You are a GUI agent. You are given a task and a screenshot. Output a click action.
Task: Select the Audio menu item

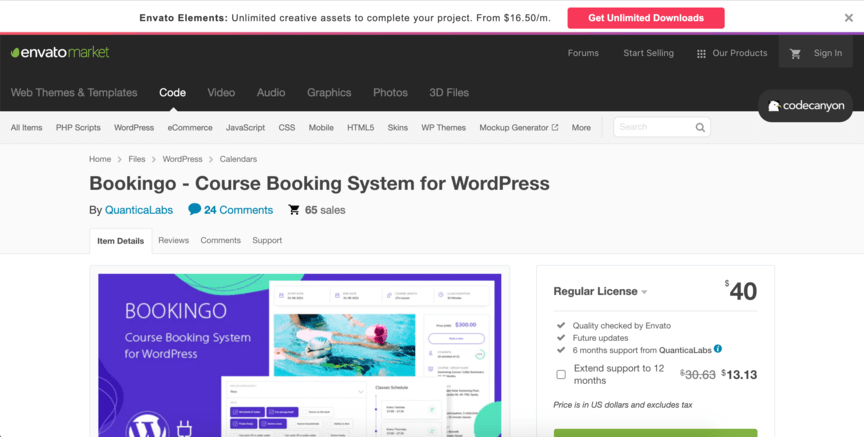coord(271,93)
